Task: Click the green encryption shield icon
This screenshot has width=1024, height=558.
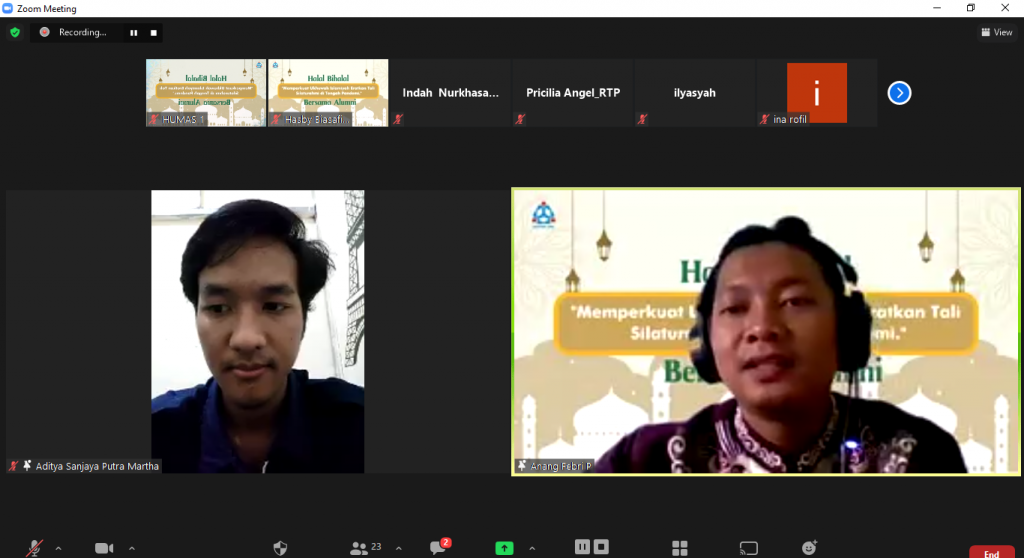Action: pyautogui.click(x=15, y=32)
